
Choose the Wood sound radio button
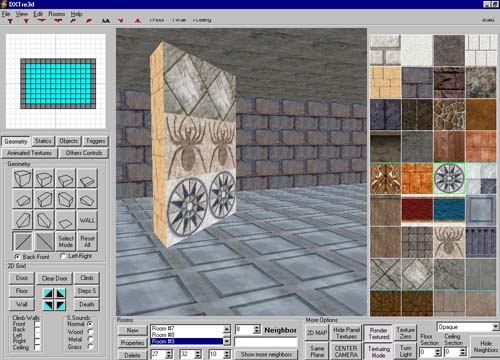90,332
